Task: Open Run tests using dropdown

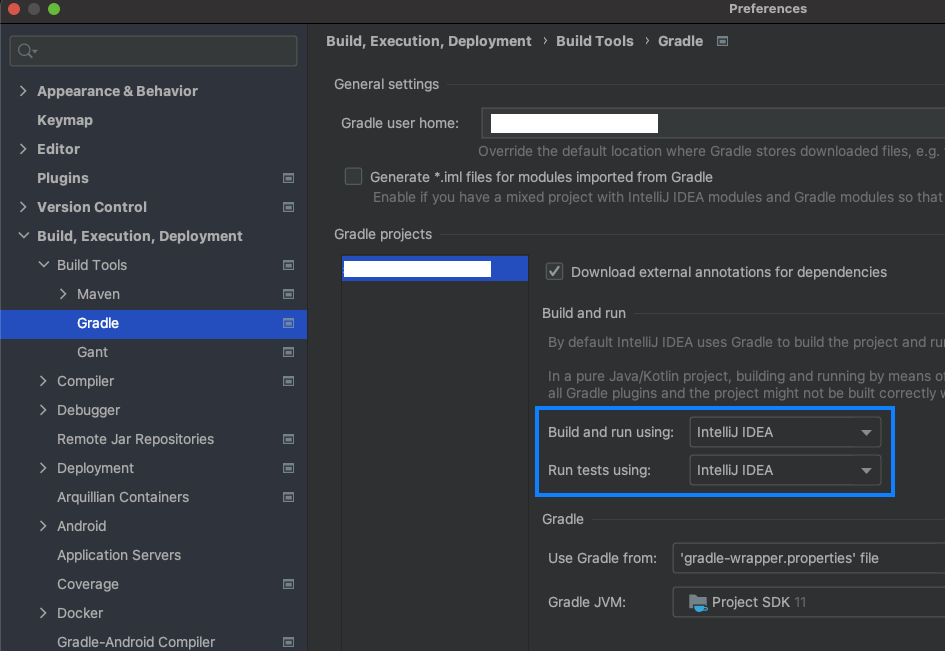Action: coord(785,470)
